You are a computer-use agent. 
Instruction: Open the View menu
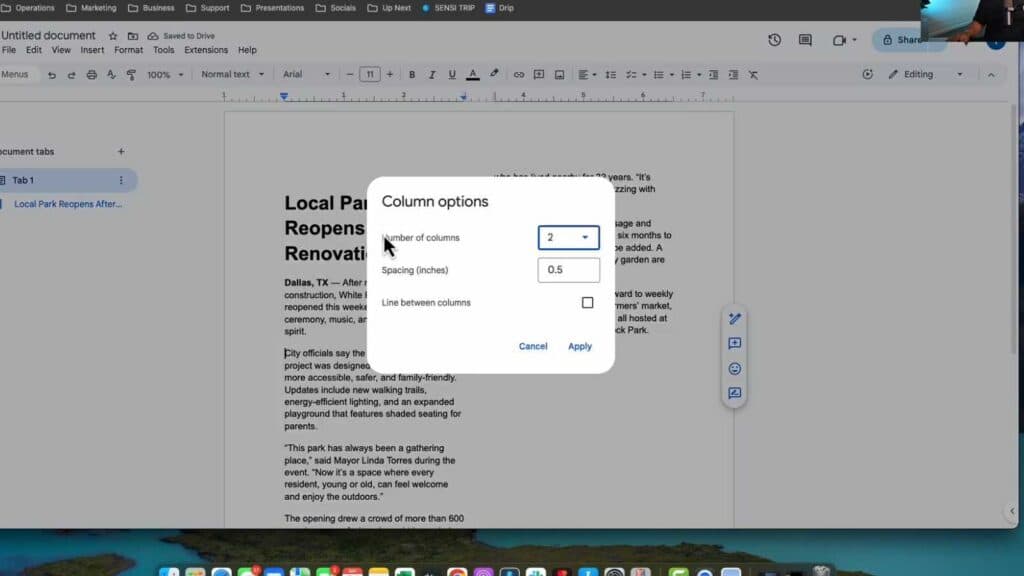(61, 50)
